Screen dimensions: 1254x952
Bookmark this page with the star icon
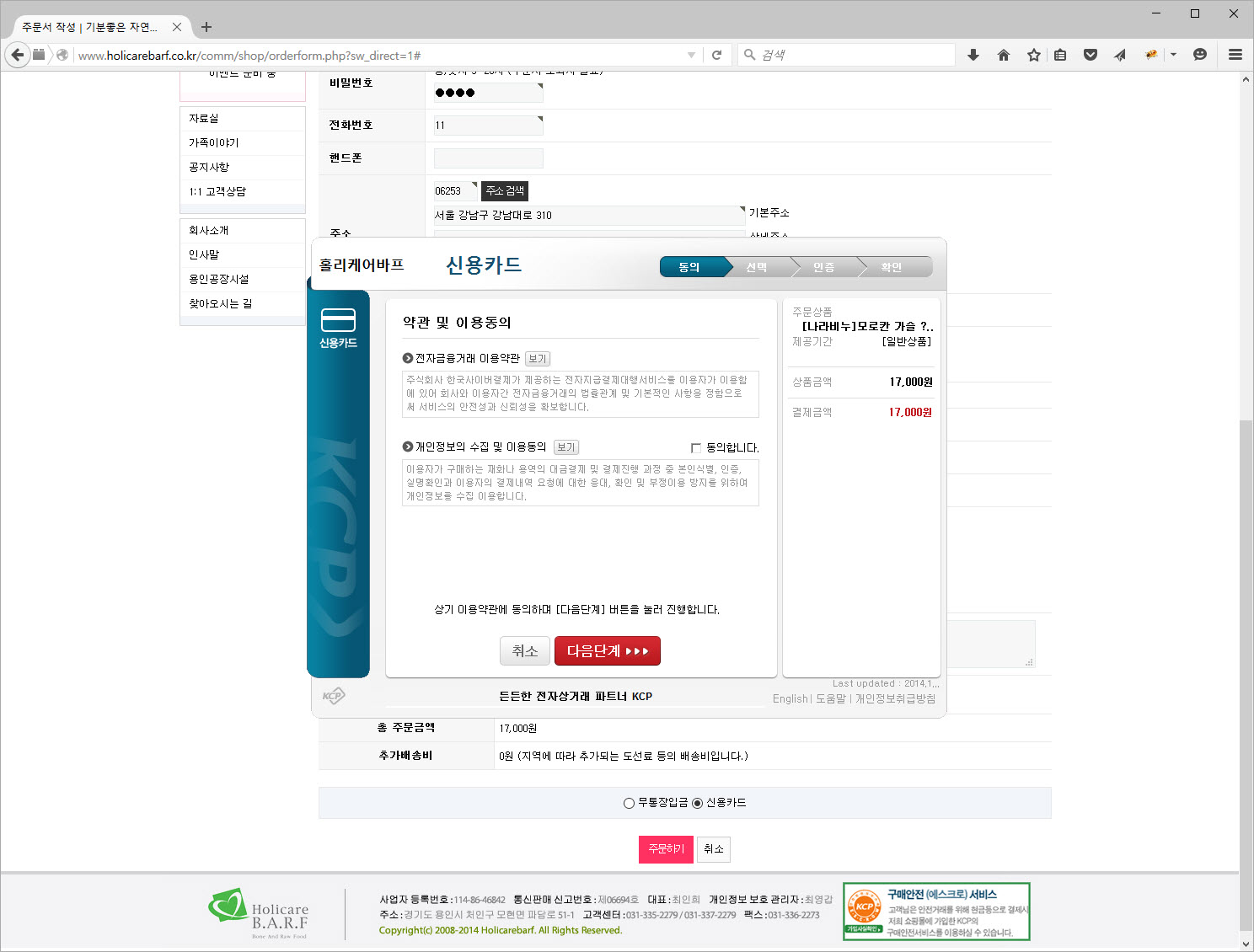click(x=1033, y=55)
